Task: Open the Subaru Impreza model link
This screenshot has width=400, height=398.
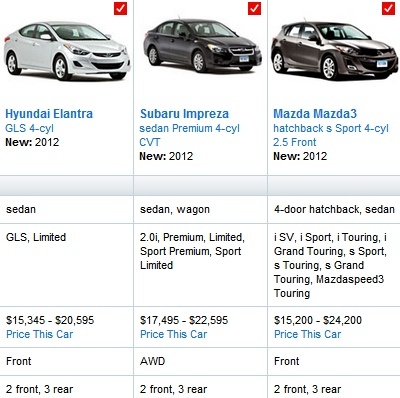Action: (184, 114)
